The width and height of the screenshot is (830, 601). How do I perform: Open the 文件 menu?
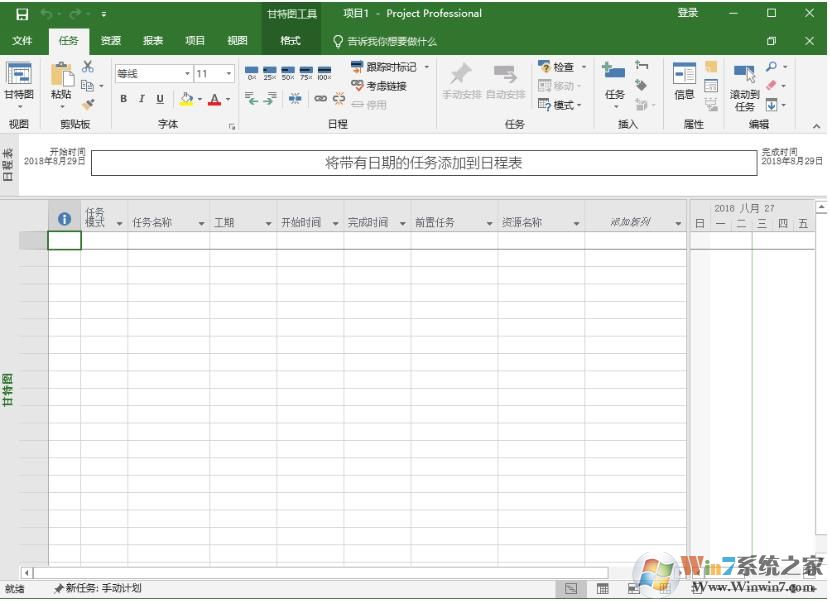(x=22, y=41)
